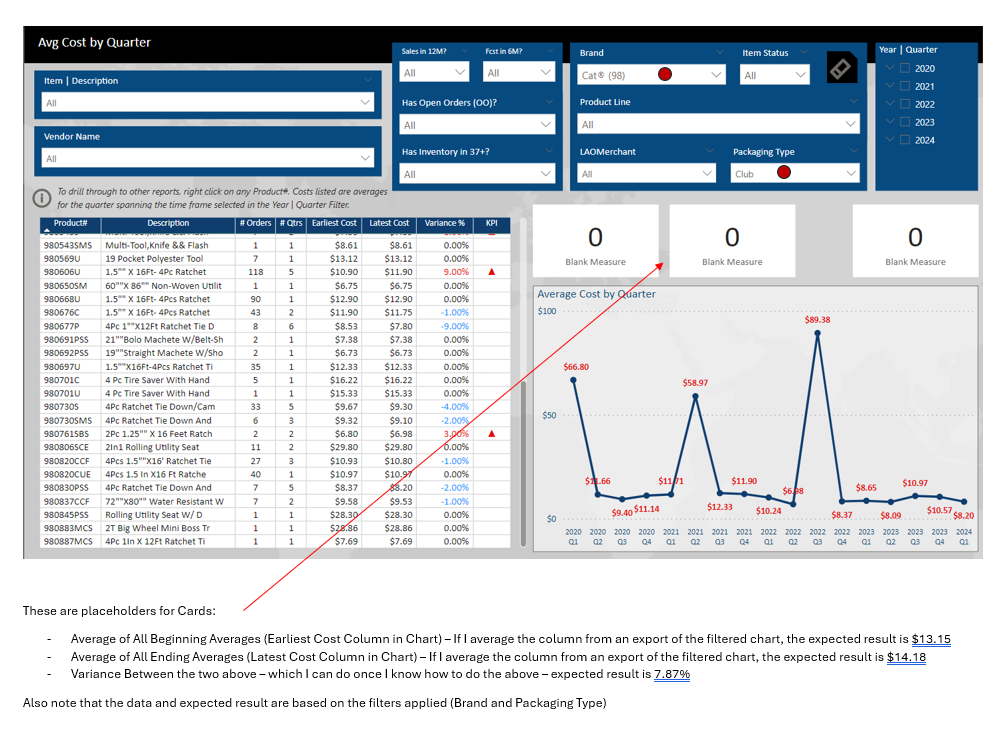Click the 9.00% variance value in red

click(456, 272)
